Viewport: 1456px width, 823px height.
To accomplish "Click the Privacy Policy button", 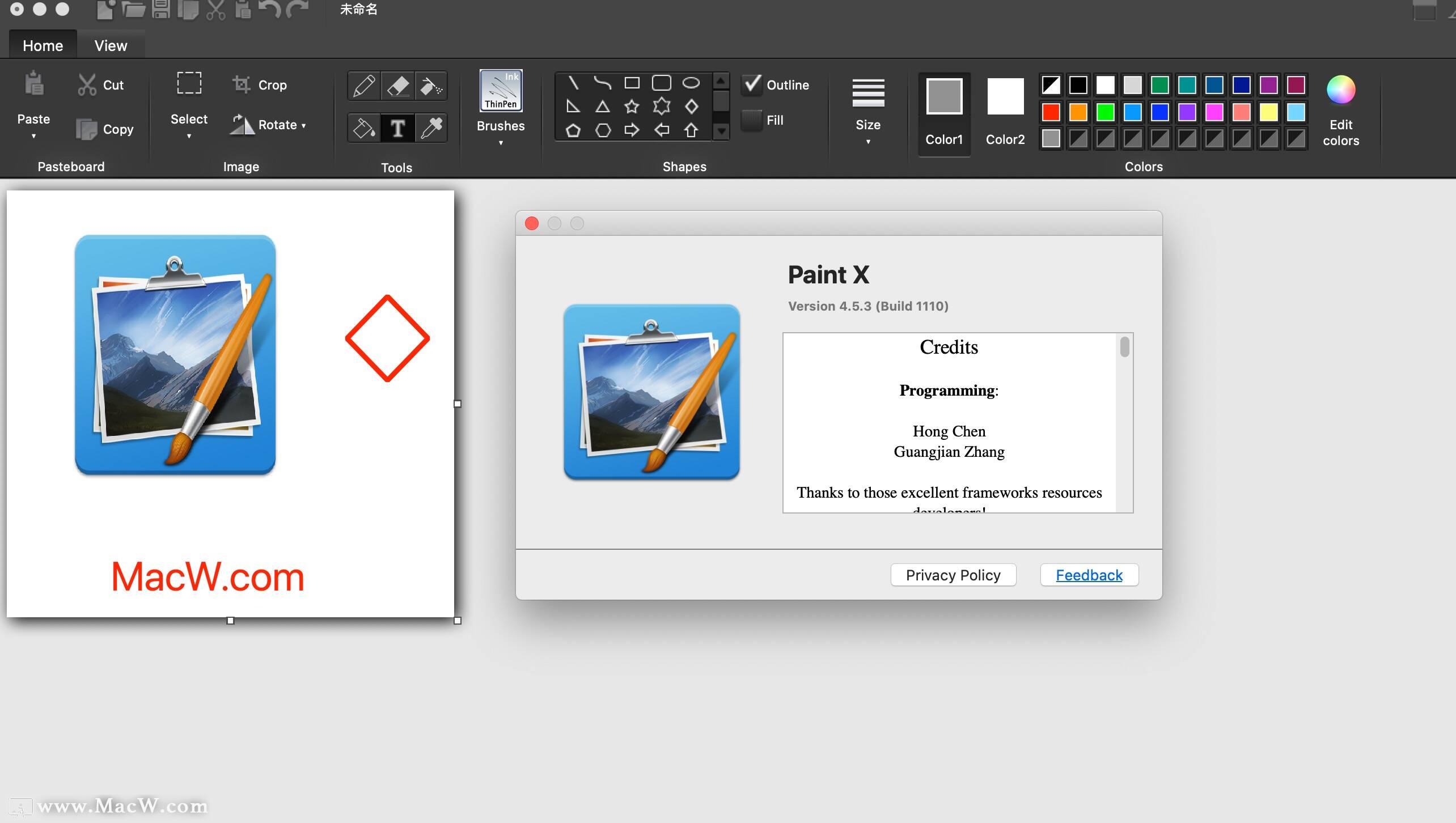I will (x=953, y=575).
